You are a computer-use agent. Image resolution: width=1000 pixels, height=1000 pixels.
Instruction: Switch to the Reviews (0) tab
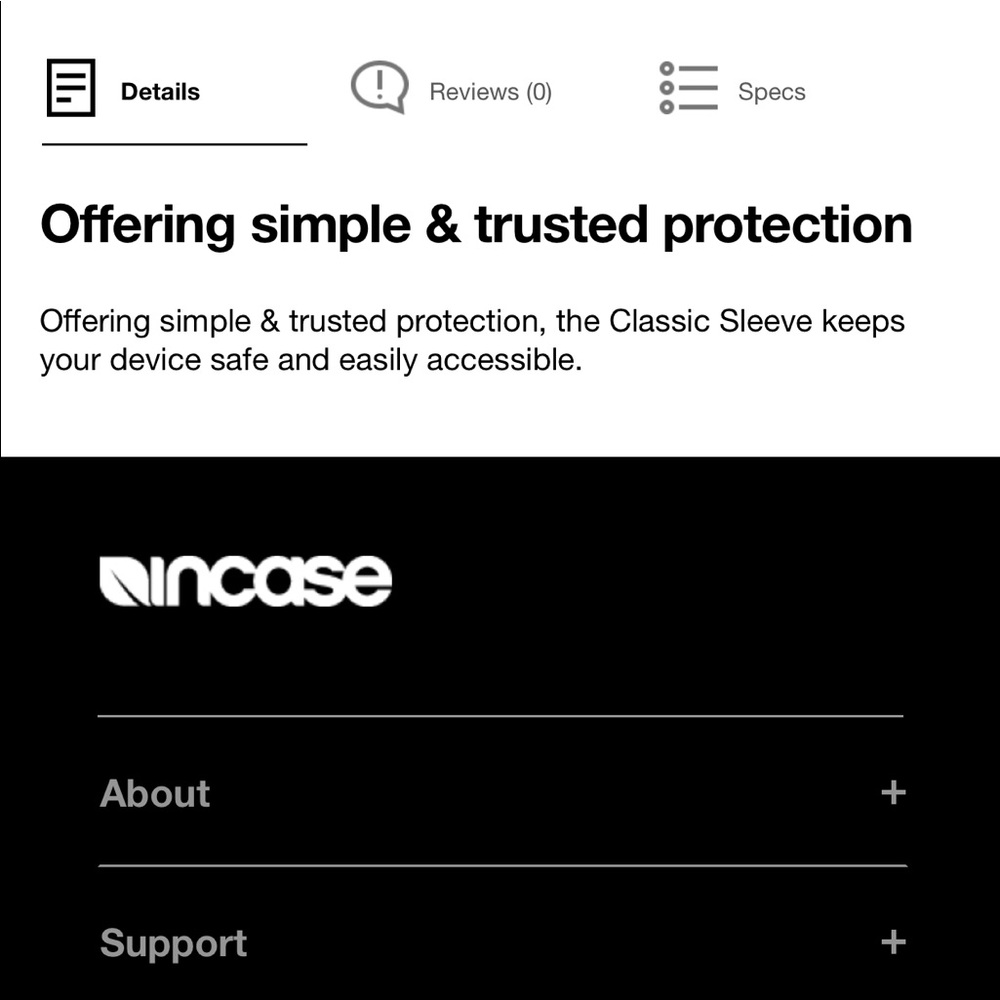click(490, 92)
